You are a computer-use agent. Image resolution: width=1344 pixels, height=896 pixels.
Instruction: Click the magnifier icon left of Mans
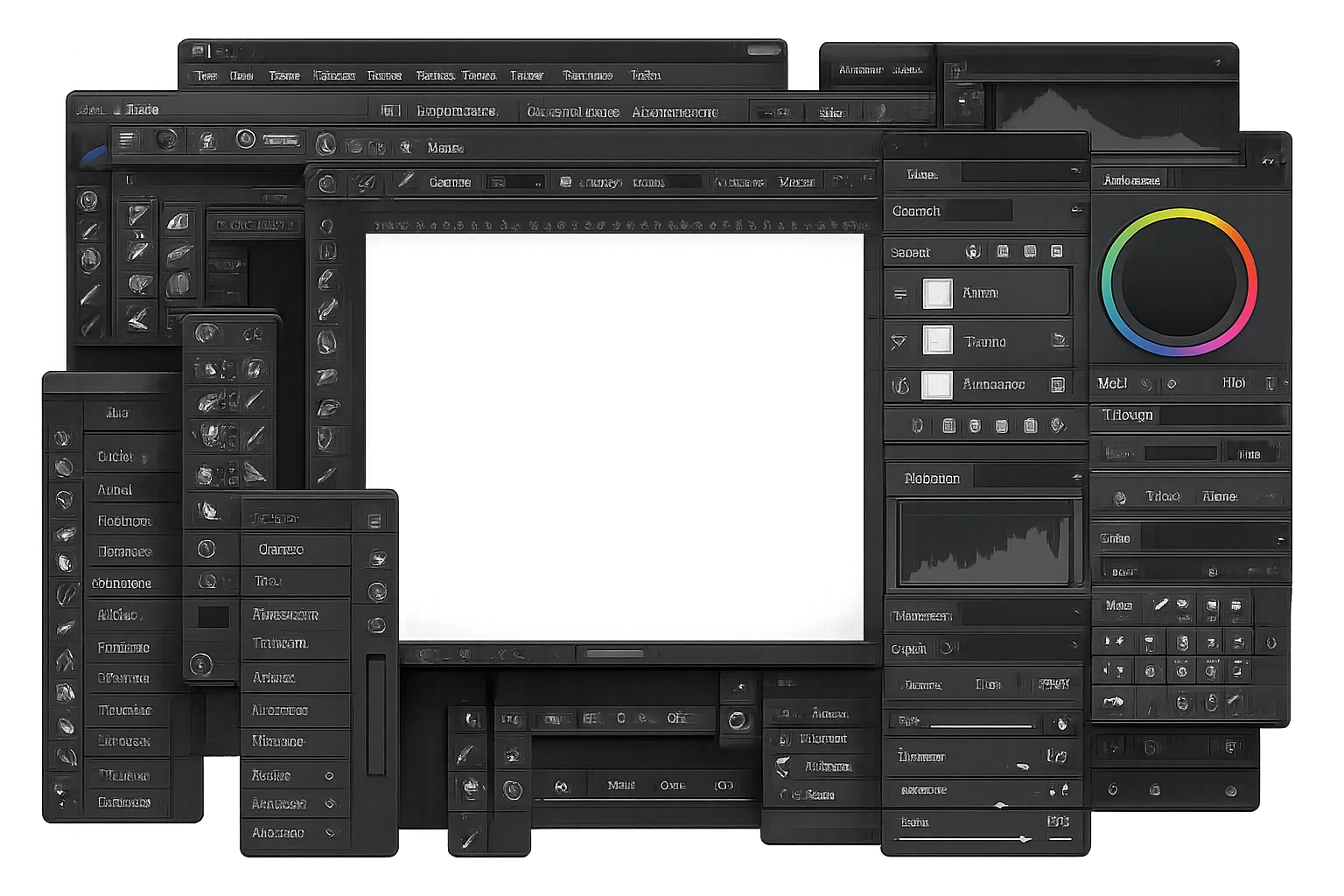coord(405,147)
